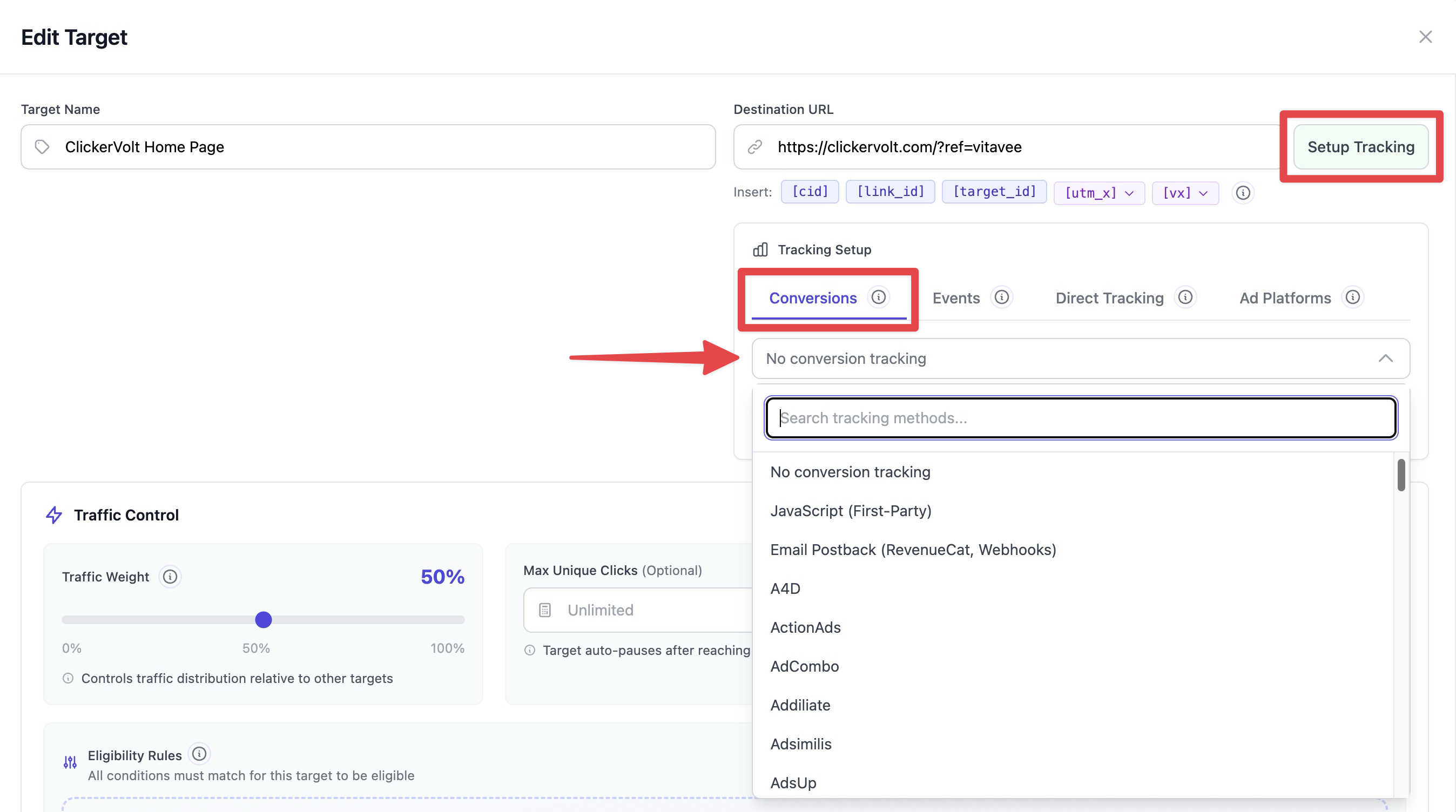The image size is (1456, 812).
Task: Click info icon beside 'Controls traffic distribution' note
Action: click(x=68, y=678)
